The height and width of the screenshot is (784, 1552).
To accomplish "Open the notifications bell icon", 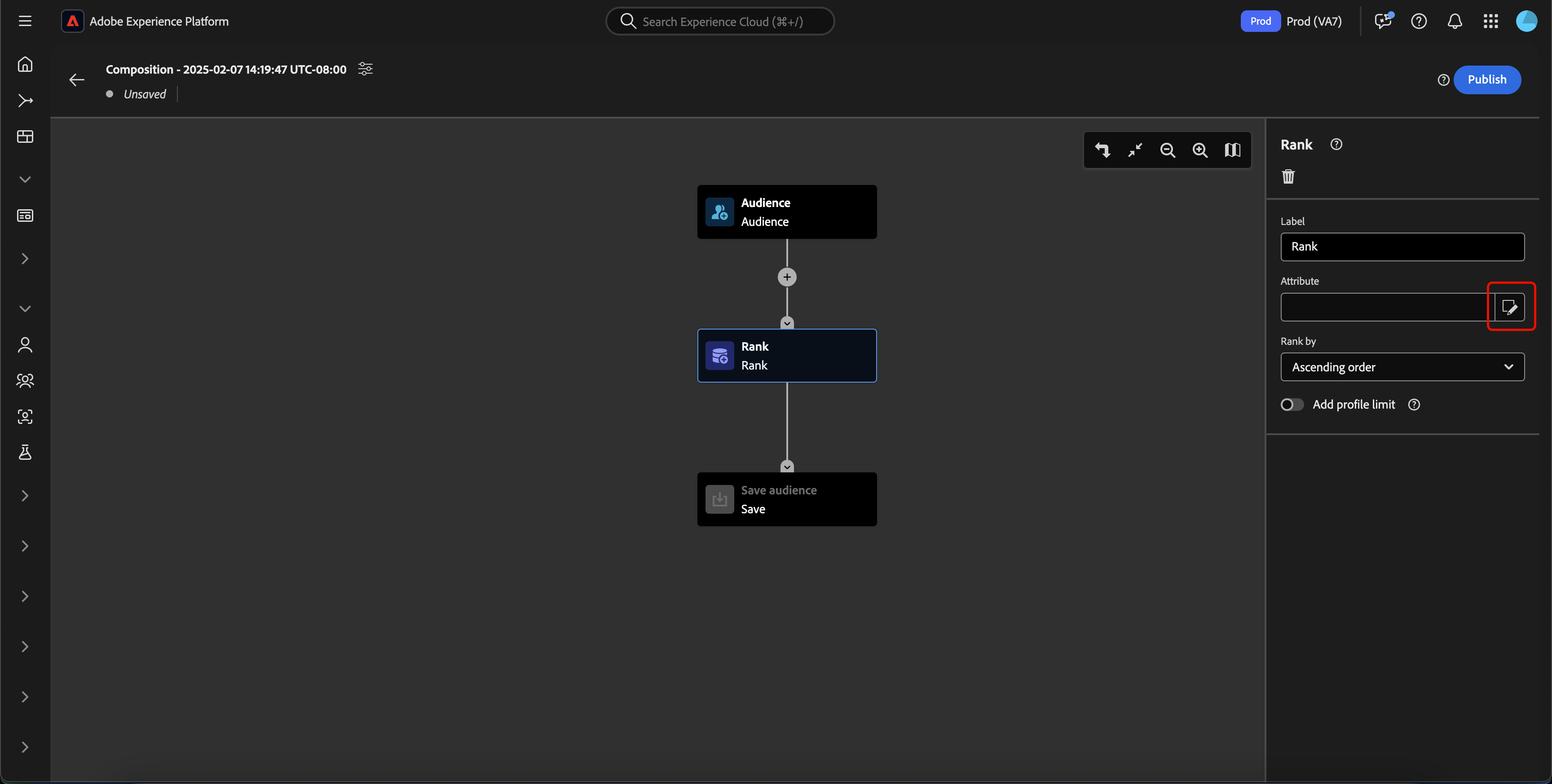I will [1455, 22].
